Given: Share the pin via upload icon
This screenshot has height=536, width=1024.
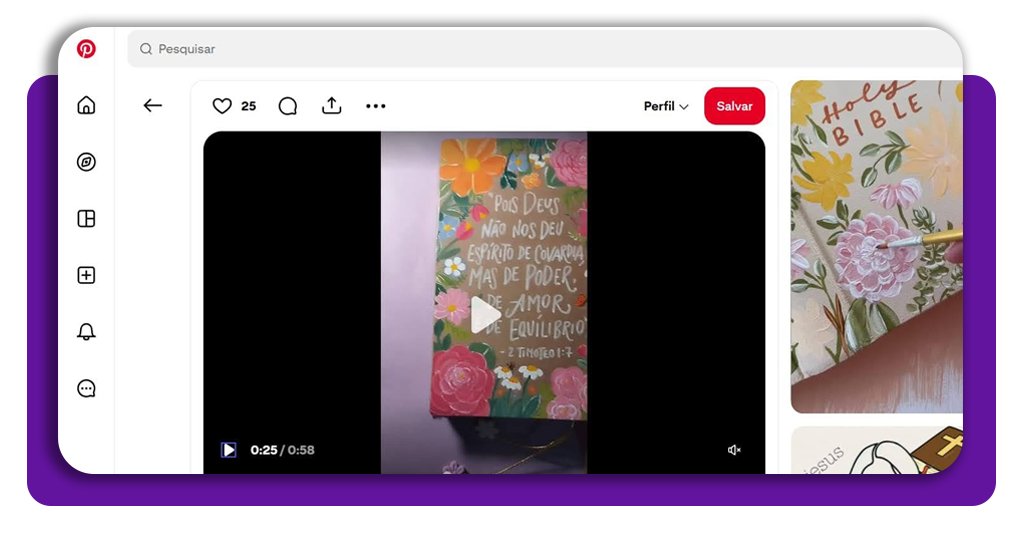Looking at the screenshot, I should pyautogui.click(x=331, y=106).
